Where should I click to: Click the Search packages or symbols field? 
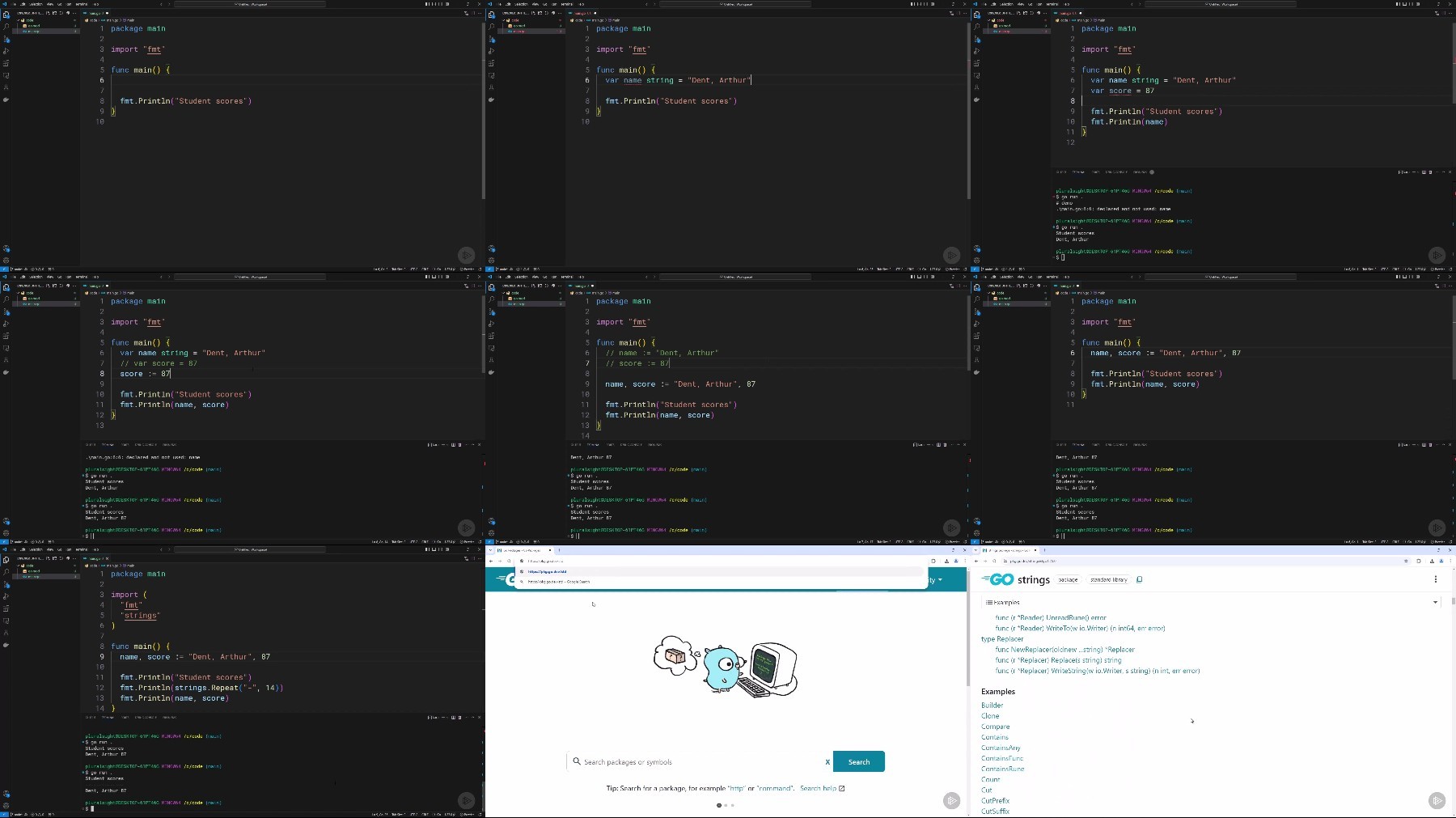click(x=700, y=761)
